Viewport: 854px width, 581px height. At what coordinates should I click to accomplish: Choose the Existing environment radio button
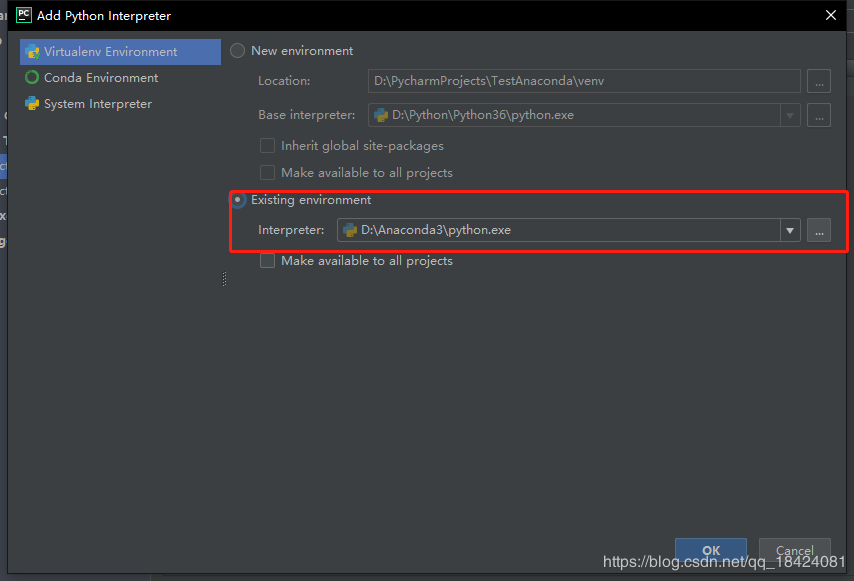point(237,200)
